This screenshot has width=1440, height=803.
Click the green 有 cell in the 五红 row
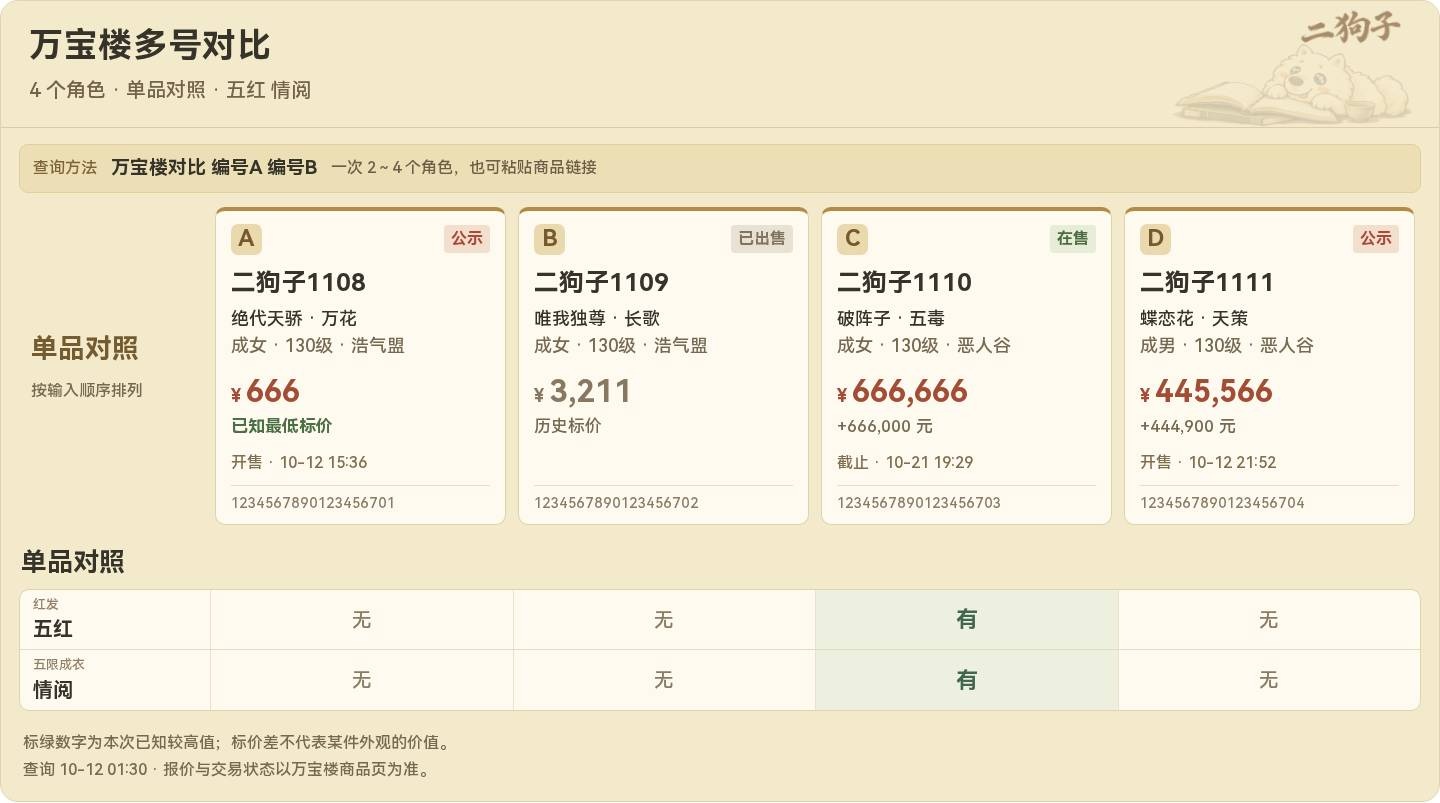966,620
